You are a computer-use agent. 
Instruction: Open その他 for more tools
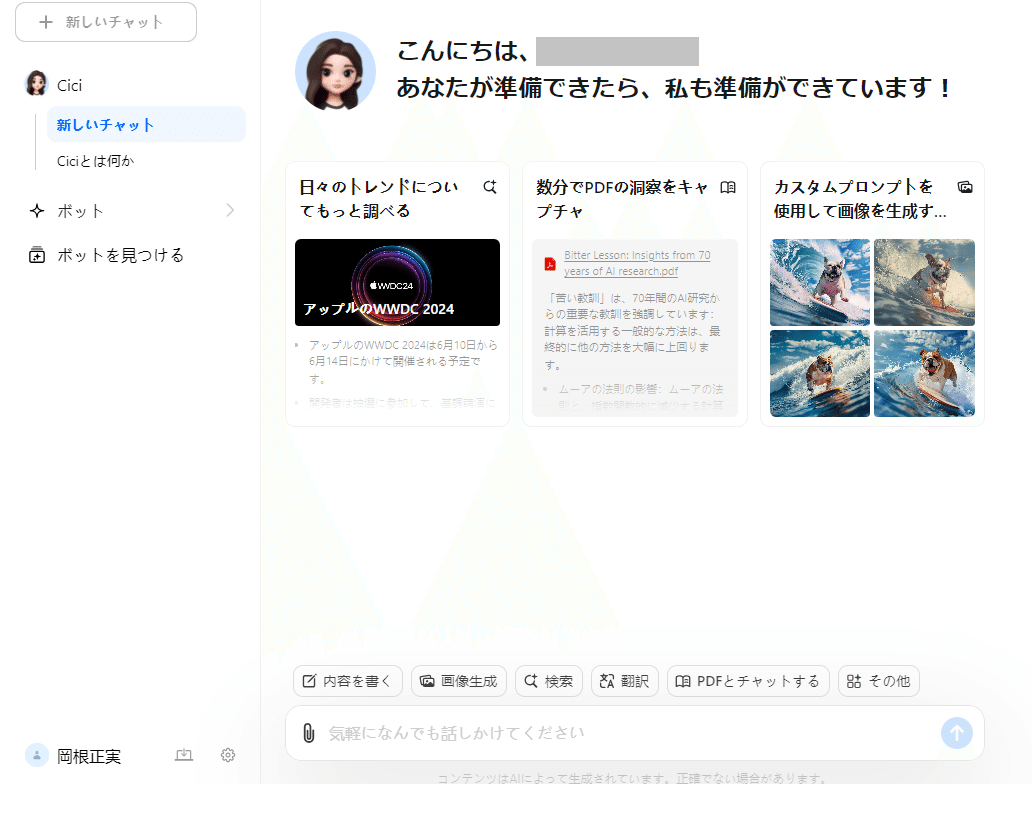878,681
